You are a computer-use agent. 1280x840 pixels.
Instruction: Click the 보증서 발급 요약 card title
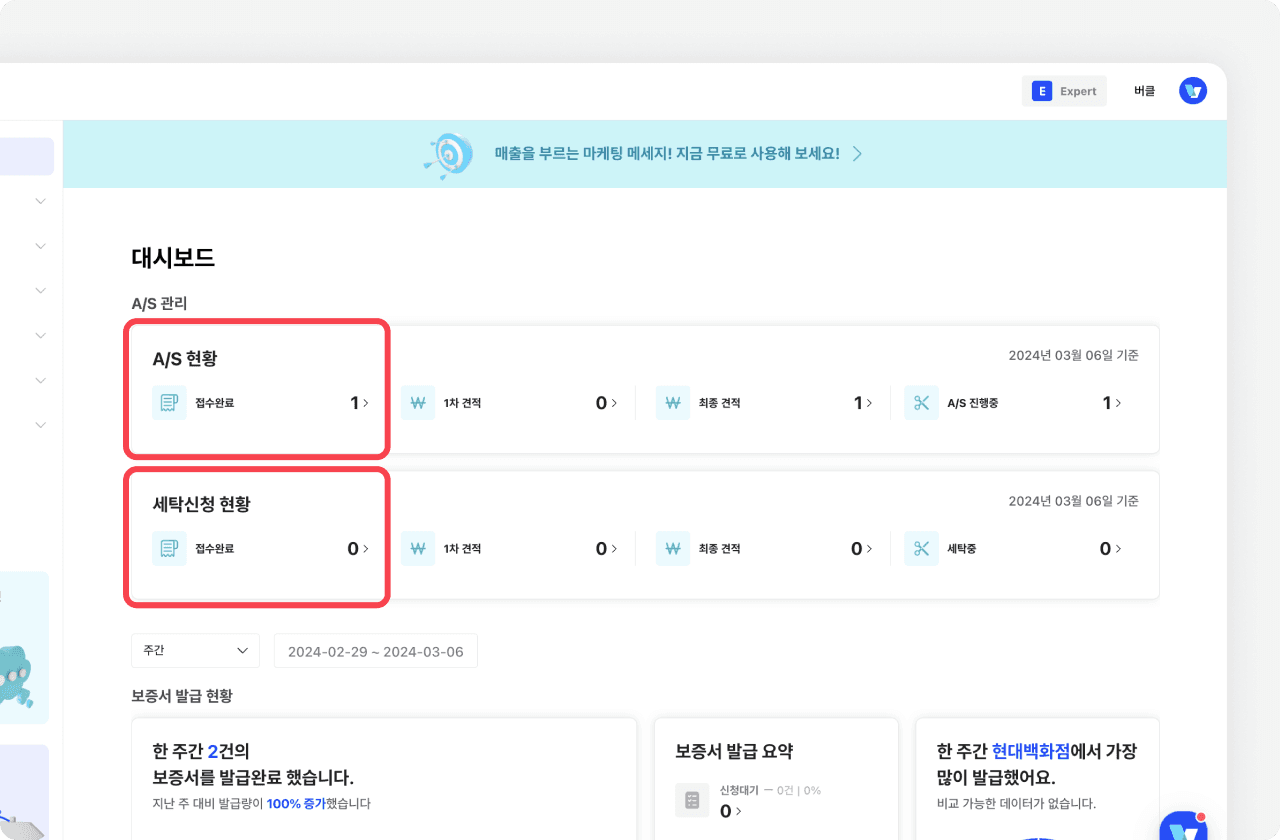(734, 751)
